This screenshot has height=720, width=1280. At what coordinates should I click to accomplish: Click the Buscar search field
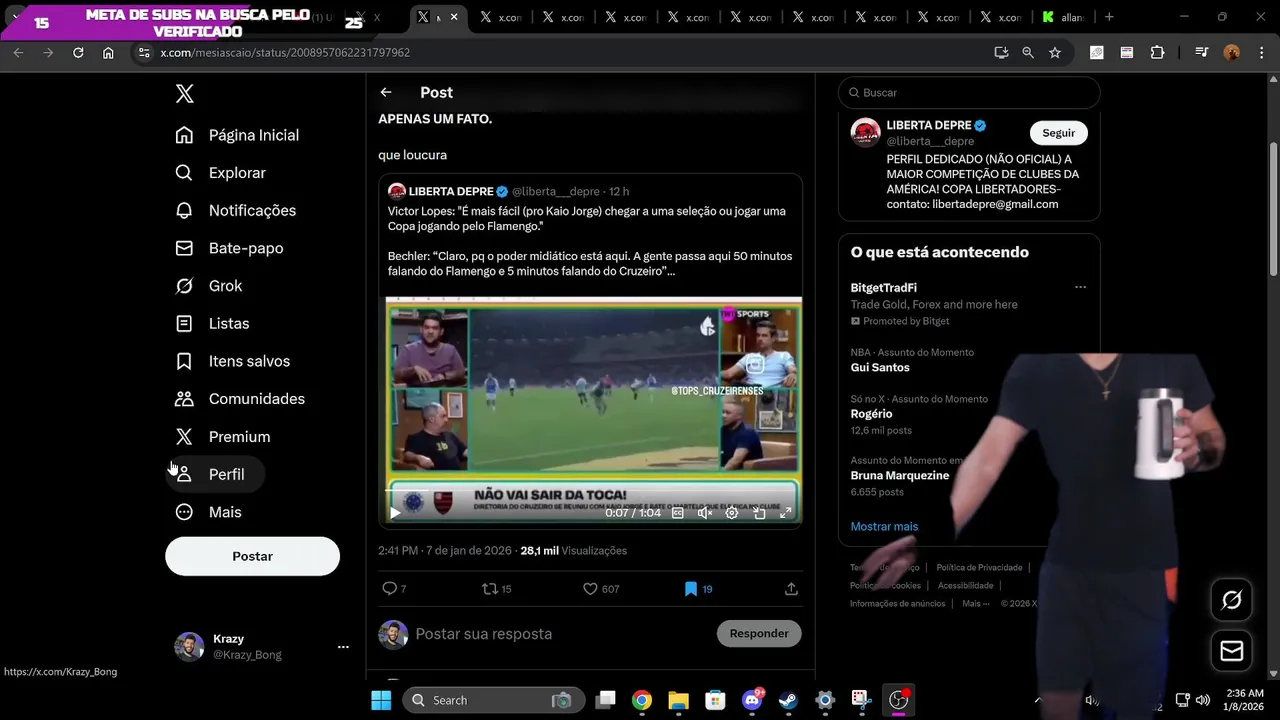coord(969,92)
